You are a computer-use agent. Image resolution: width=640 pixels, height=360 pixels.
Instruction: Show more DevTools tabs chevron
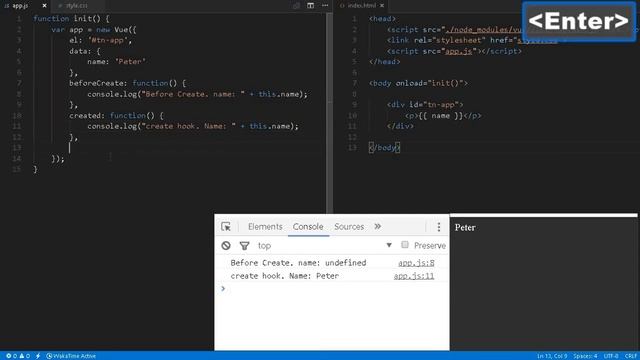[x=378, y=227]
